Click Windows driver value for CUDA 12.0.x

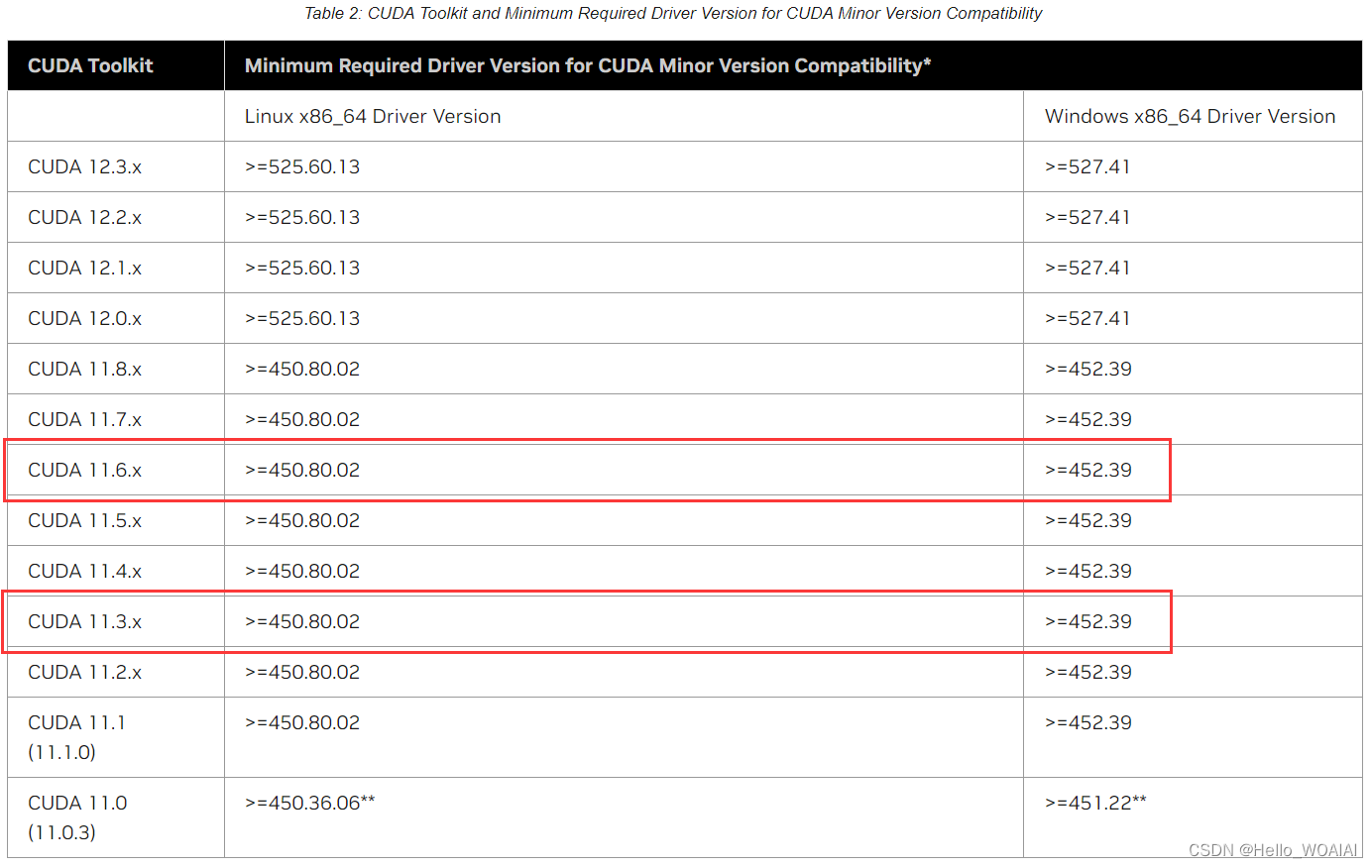click(x=1087, y=319)
